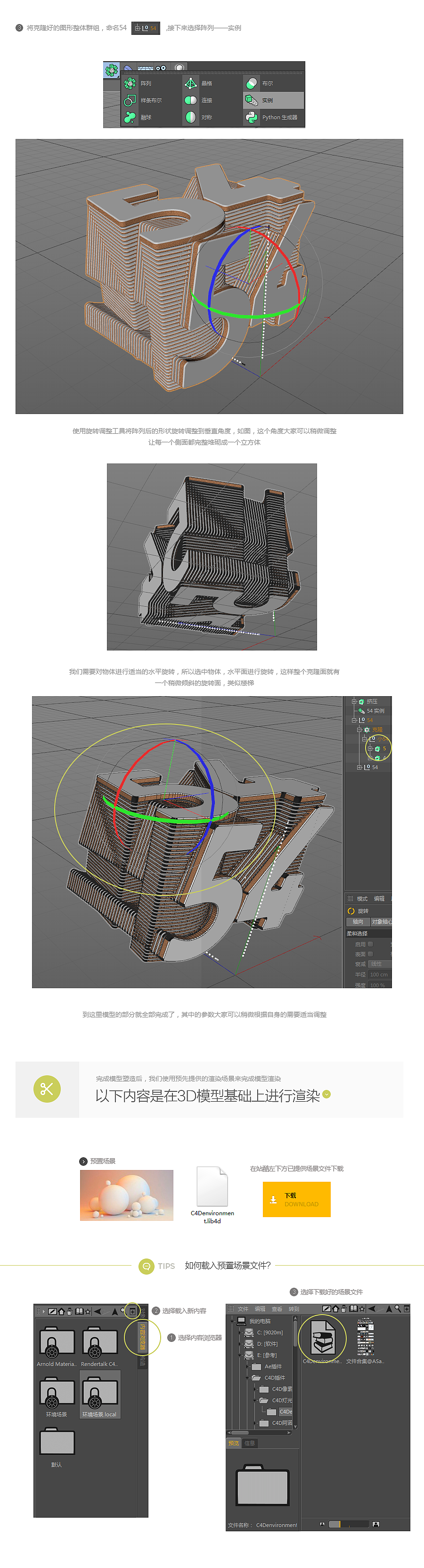This screenshot has height=1568, width=424.
Task: Pick the 布尔 (Boole) generator
Action: (268, 83)
